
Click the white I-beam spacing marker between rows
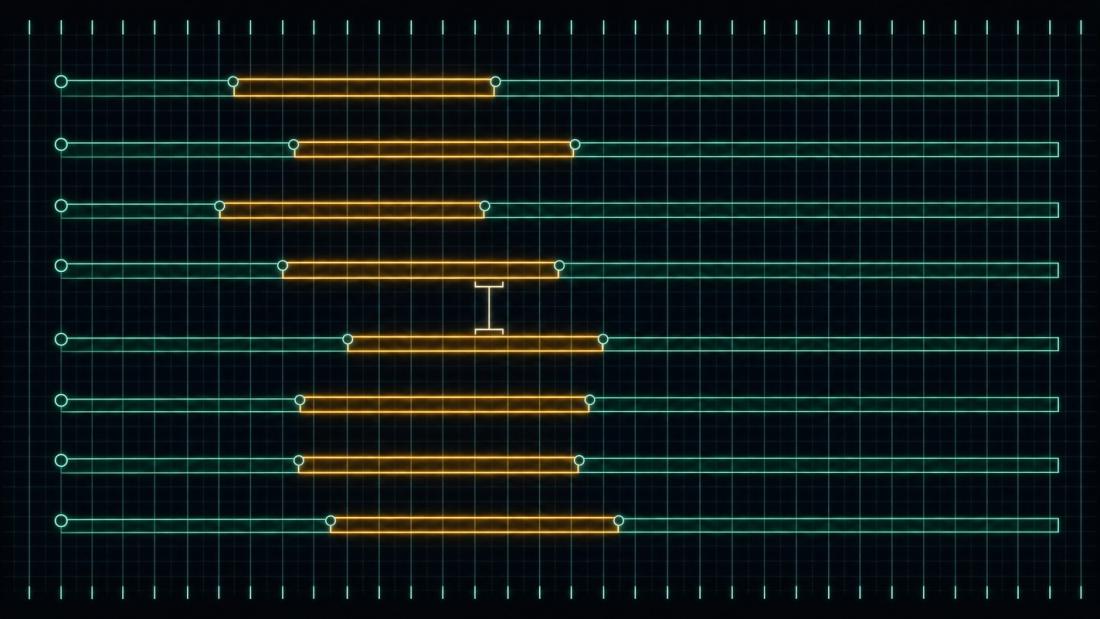489,308
